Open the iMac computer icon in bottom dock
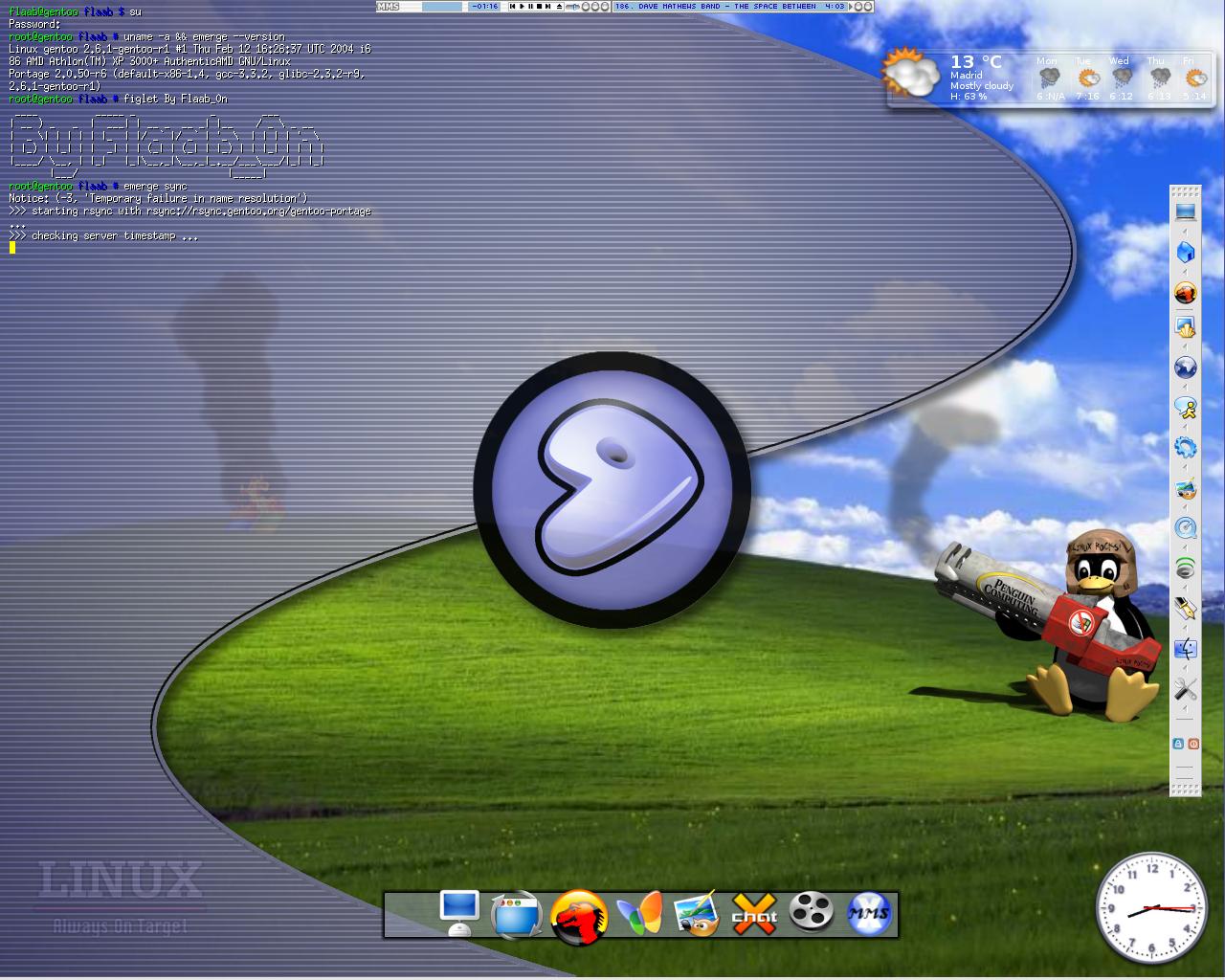 (x=458, y=914)
